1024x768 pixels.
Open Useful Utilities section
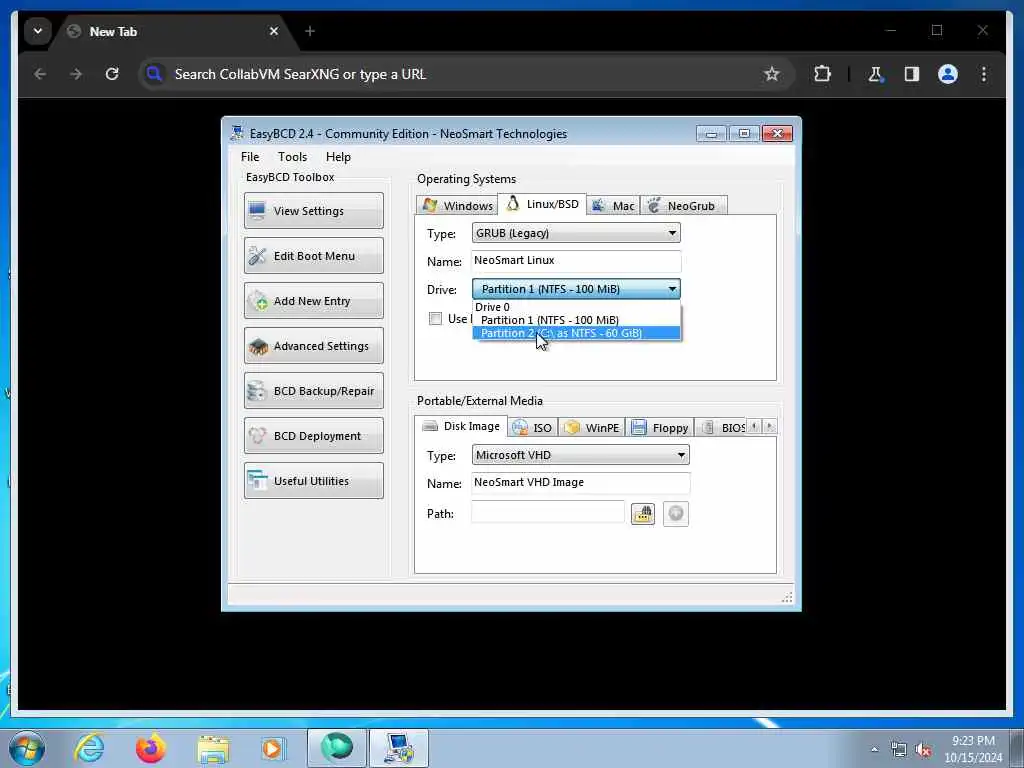[x=313, y=481]
